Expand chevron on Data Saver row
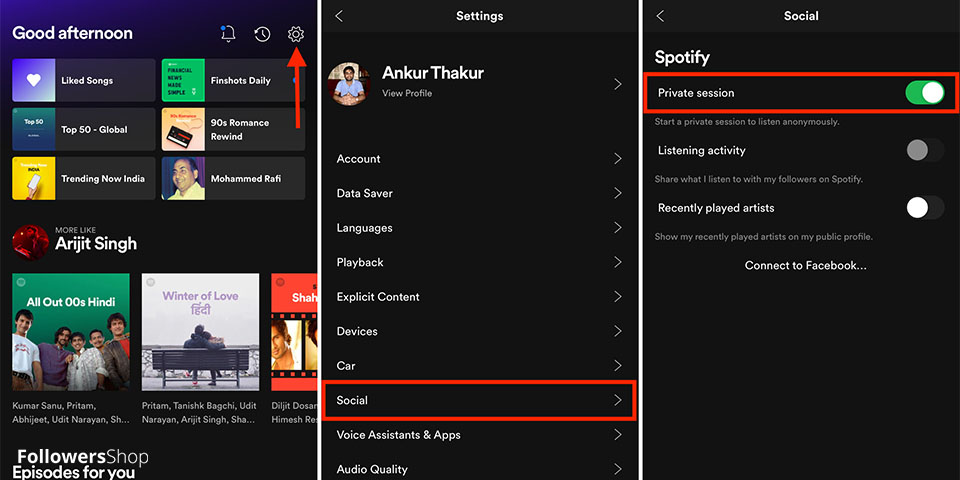The width and height of the screenshot is (960, 480). (x=618, y=193)
